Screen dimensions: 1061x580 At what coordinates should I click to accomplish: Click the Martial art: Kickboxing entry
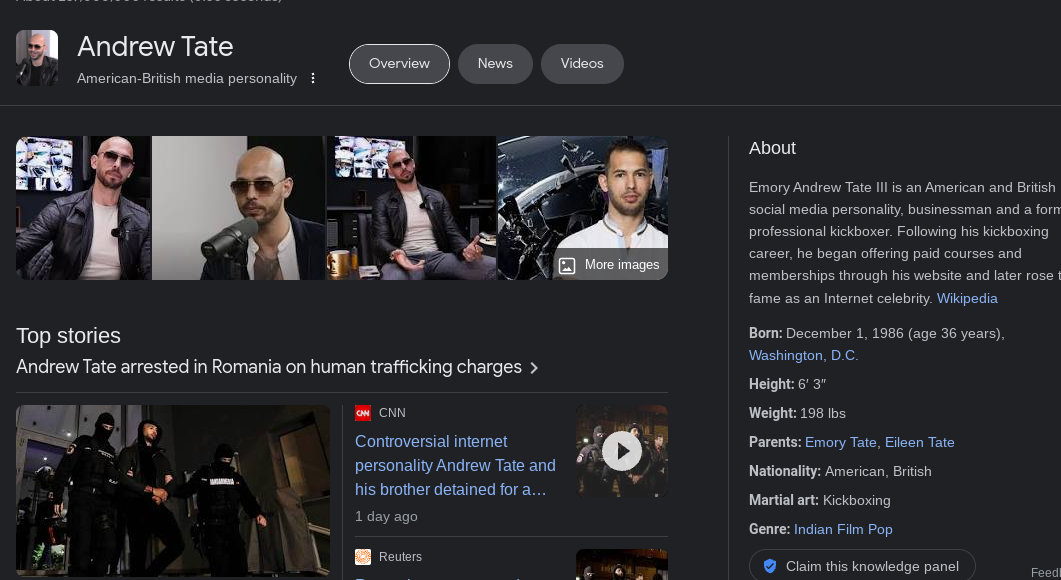819,501
